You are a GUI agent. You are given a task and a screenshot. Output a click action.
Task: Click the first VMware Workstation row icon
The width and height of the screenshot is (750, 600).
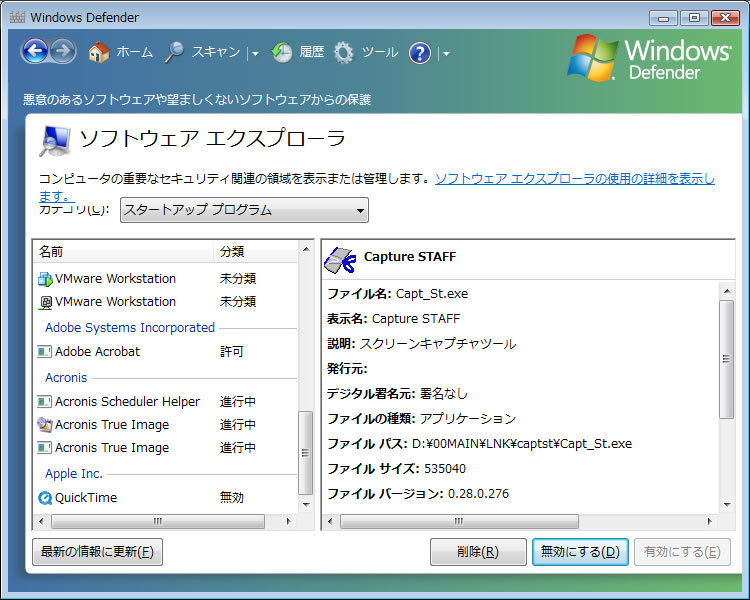pyautogui.click(x=45, y=279)
